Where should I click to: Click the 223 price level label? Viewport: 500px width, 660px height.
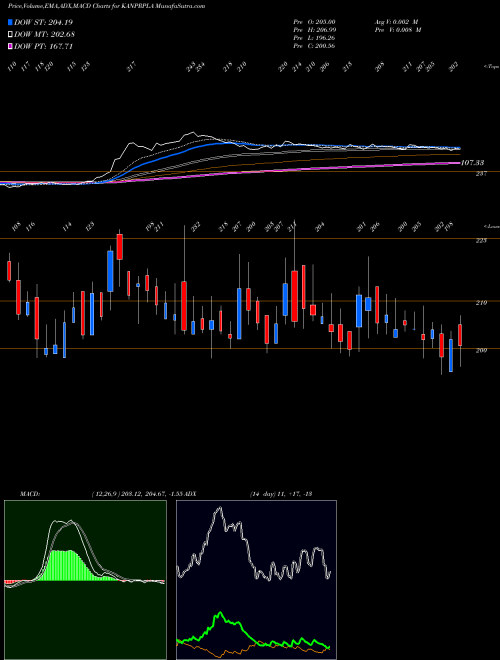tap(481, 240)
